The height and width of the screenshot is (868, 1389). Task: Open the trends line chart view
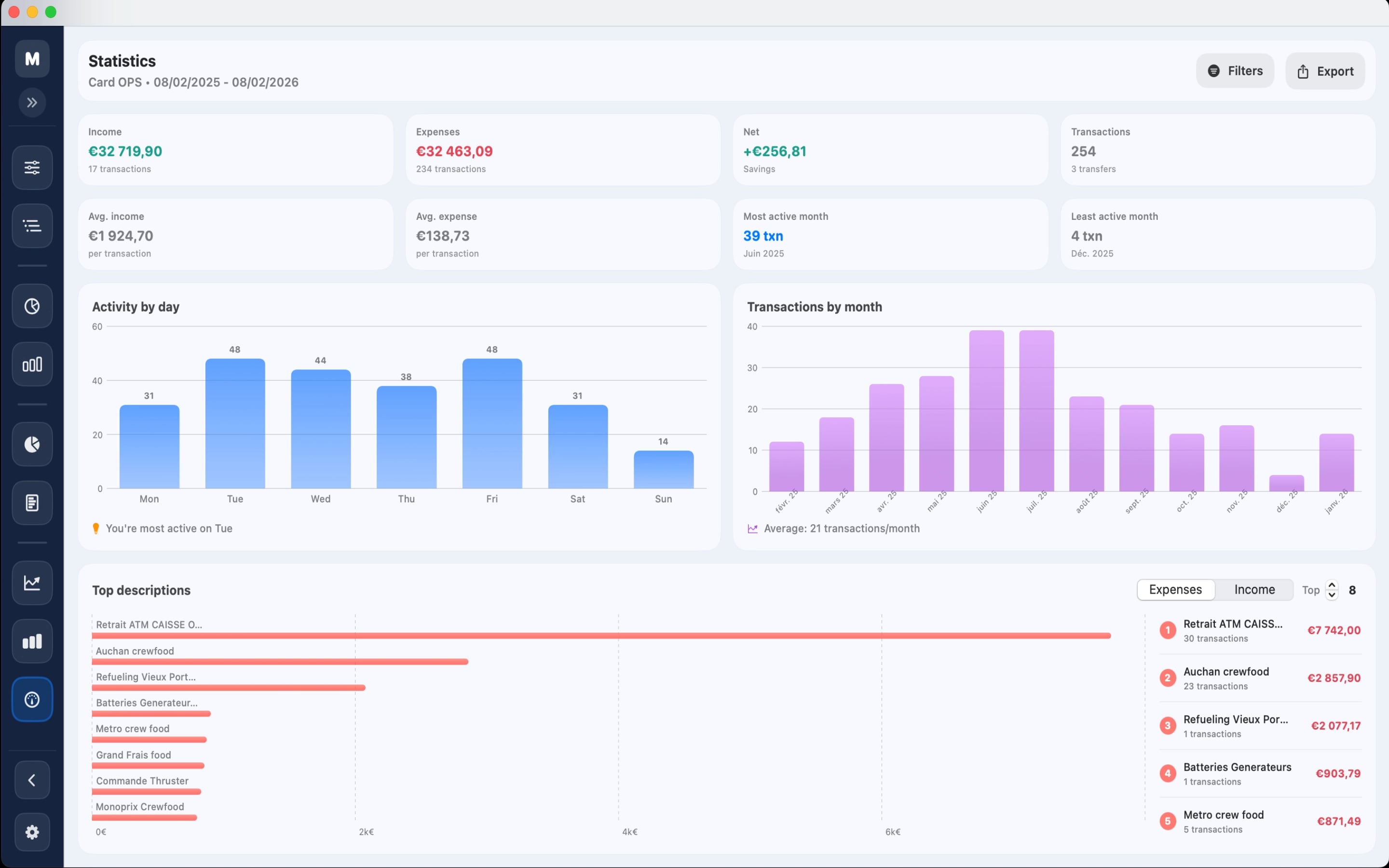point(32,583)
